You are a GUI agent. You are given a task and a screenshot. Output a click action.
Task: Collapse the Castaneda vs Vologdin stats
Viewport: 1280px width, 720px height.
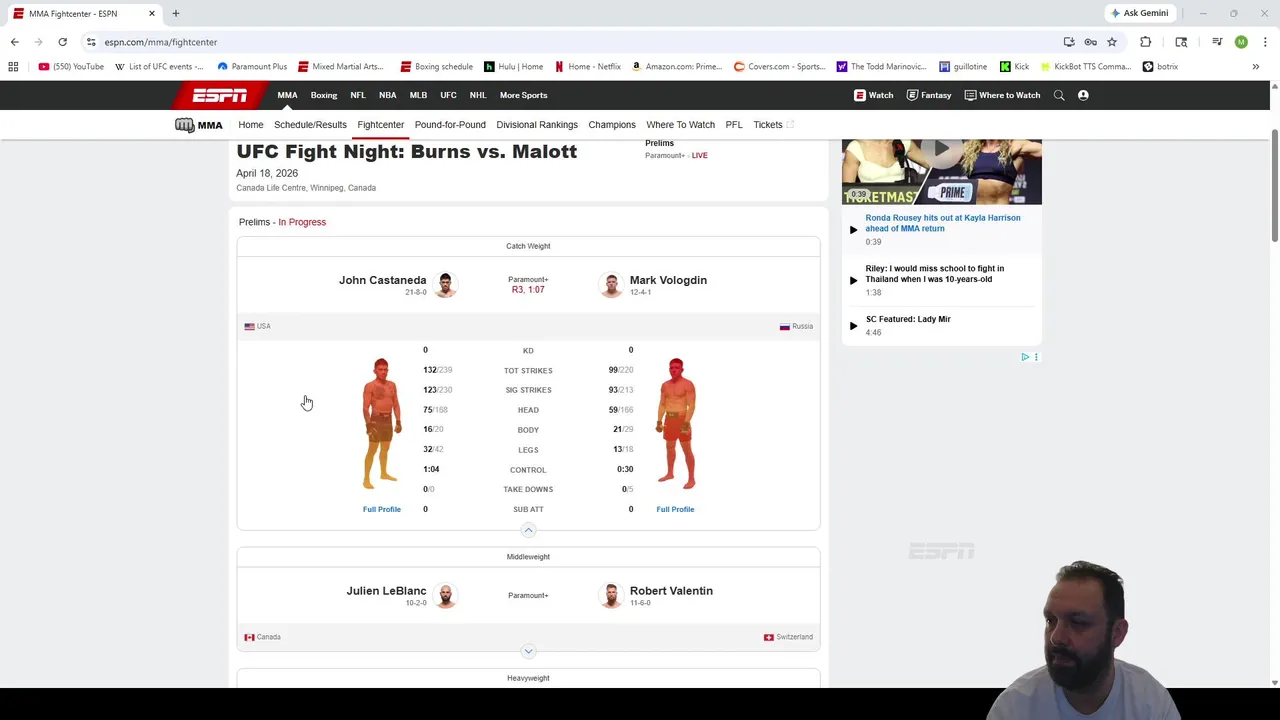tap(528, 530)
